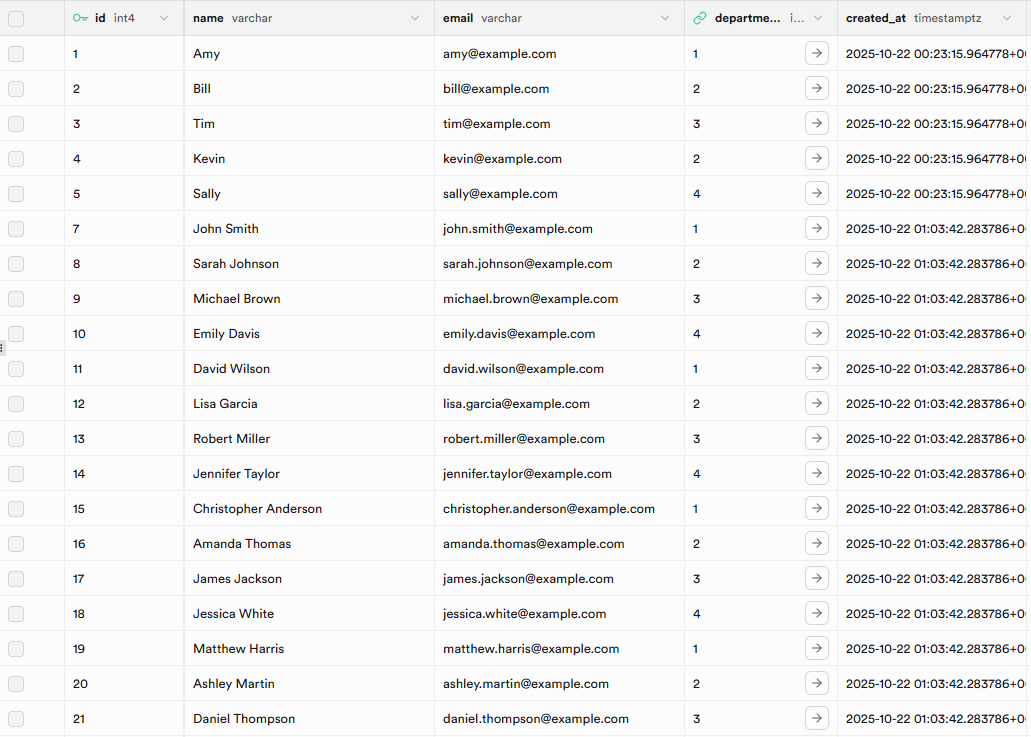Toggle the select-all checkbox in the header
1031x737 pixels.
coord(14,17)
